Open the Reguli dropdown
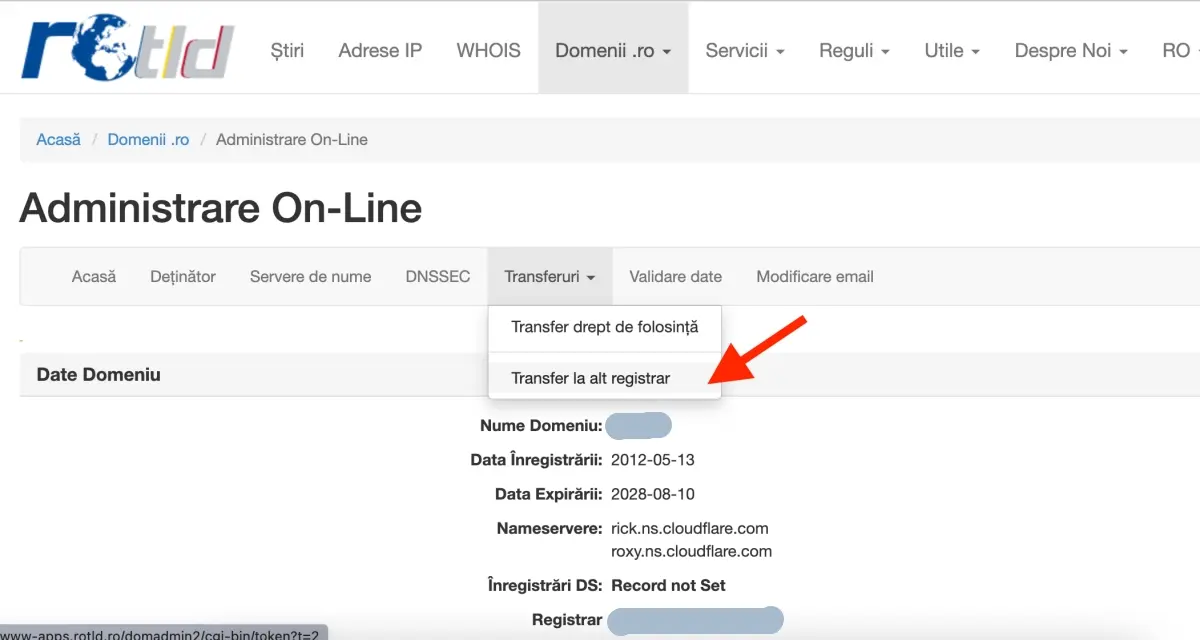 [x=854, y=50]
